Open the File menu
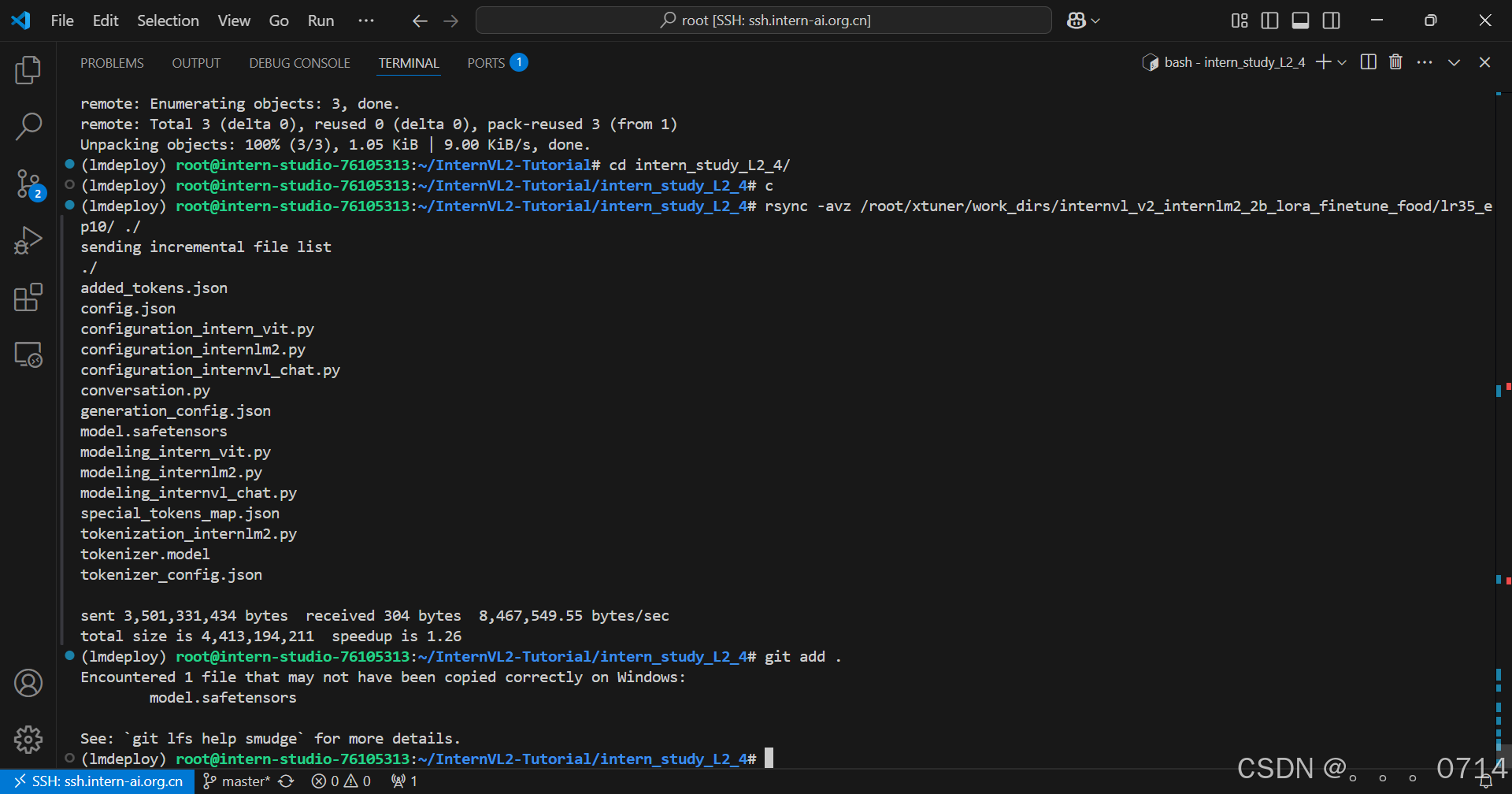1512x794 pixels. (x=62, y=20)
